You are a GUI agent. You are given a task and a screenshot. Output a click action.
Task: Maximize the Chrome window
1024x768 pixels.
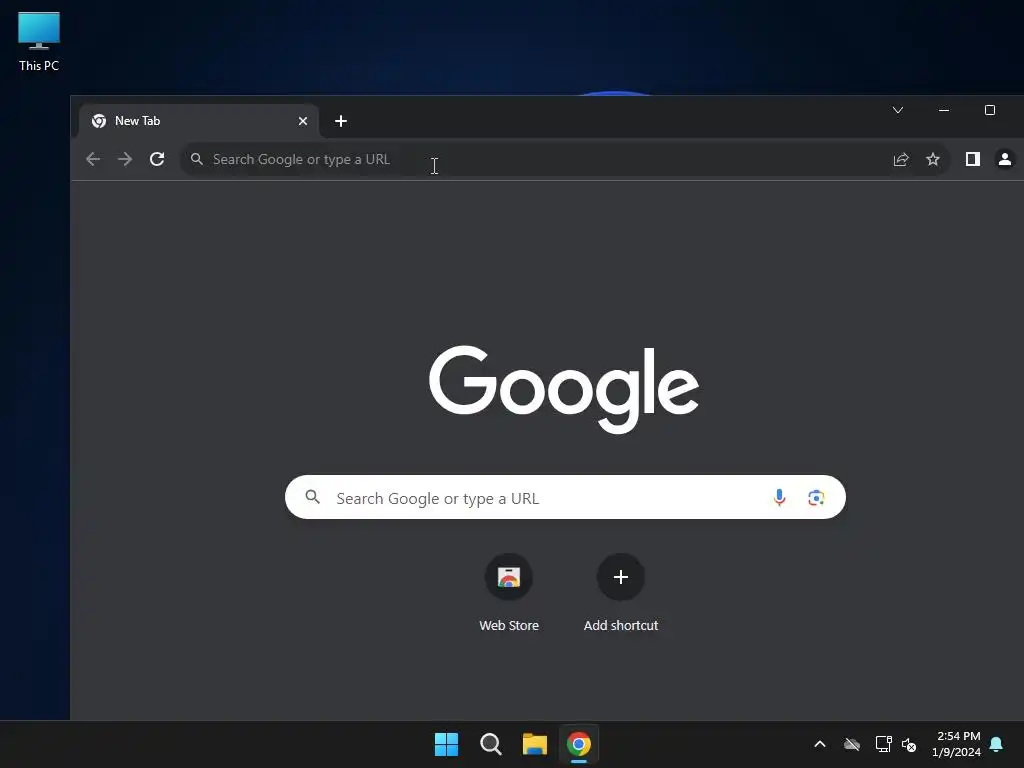tap(990, 110)
